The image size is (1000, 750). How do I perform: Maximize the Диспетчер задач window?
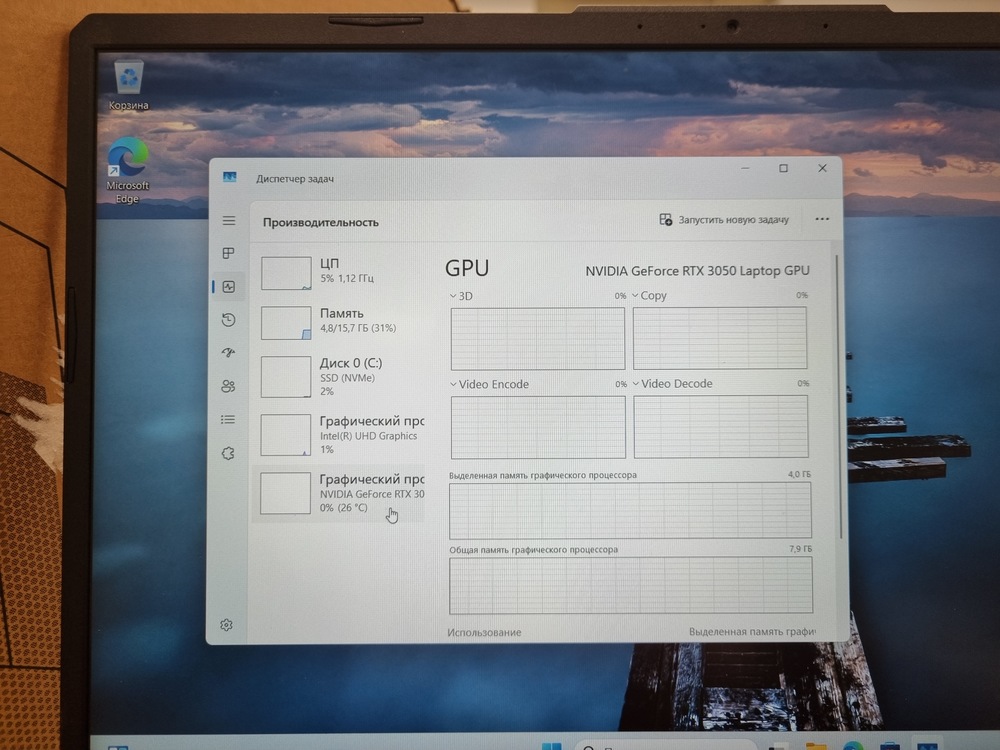point(783,168)
